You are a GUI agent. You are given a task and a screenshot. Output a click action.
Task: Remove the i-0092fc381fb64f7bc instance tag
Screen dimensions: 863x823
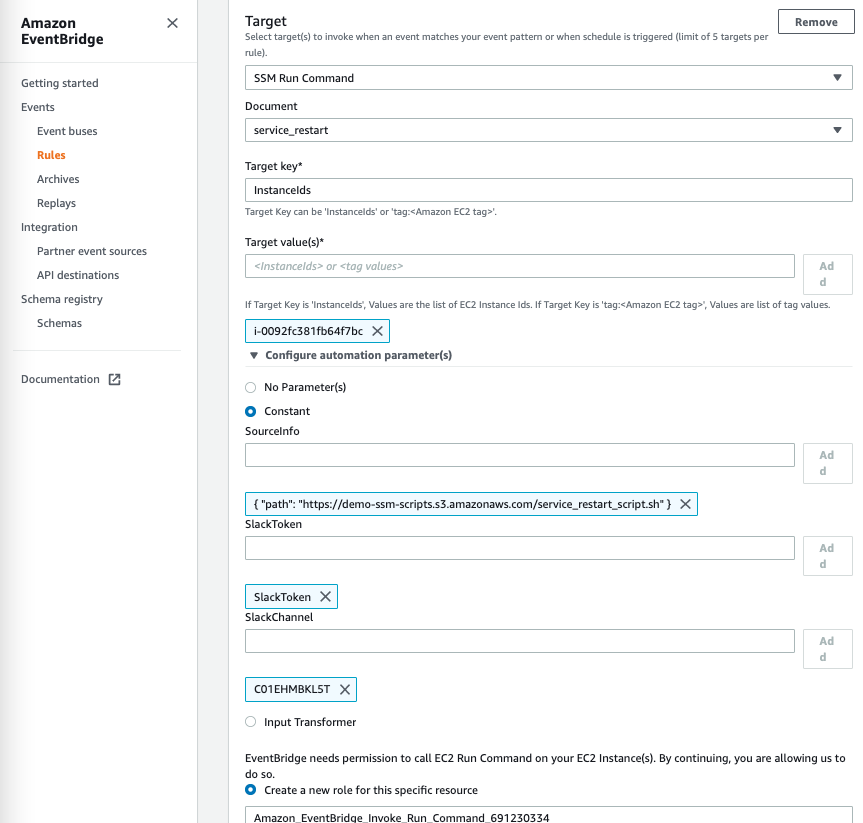378,331
